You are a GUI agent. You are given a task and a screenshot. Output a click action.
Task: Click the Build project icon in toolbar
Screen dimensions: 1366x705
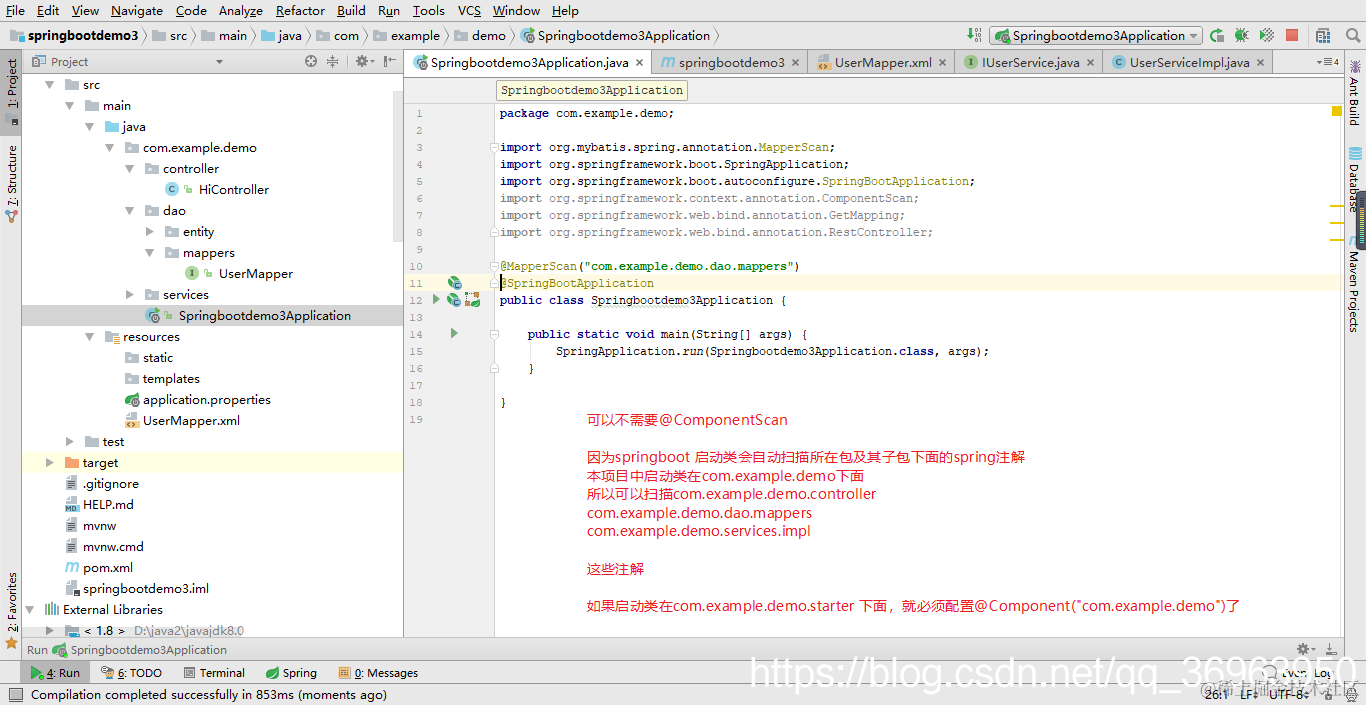point(974,35)
